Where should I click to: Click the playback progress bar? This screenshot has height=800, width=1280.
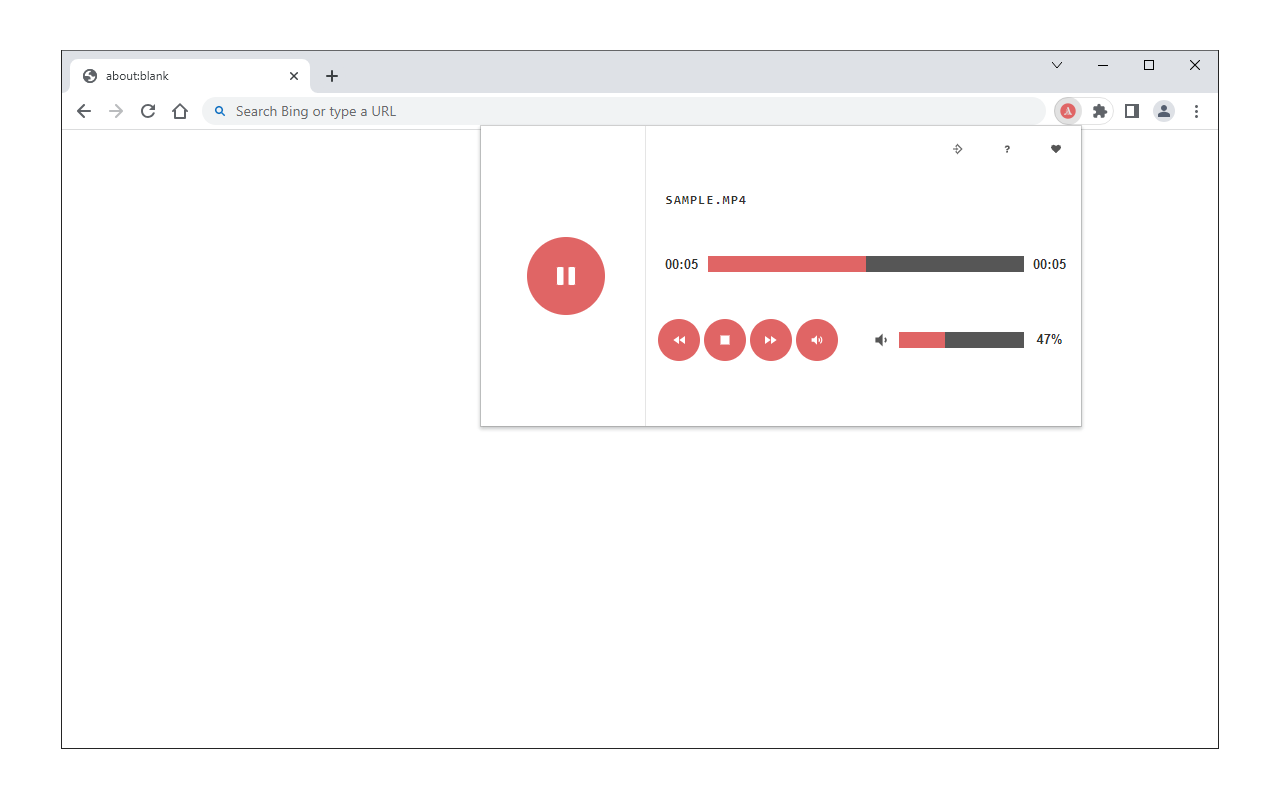(x=866, y=264)
